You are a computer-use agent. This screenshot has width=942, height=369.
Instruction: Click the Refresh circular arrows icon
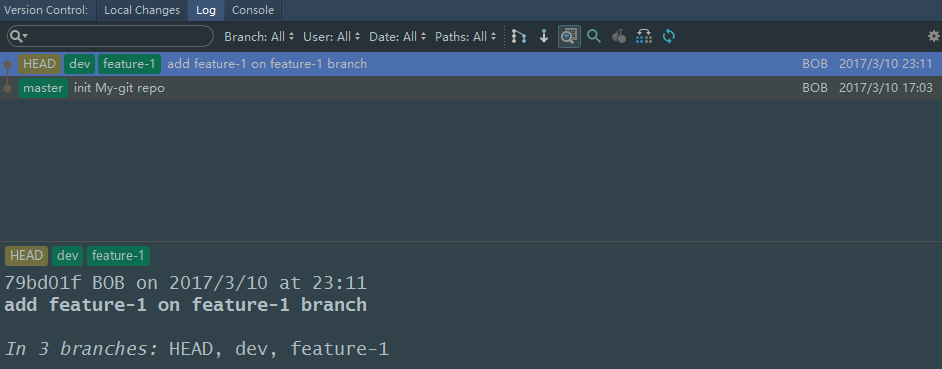(x=669, y=37)
